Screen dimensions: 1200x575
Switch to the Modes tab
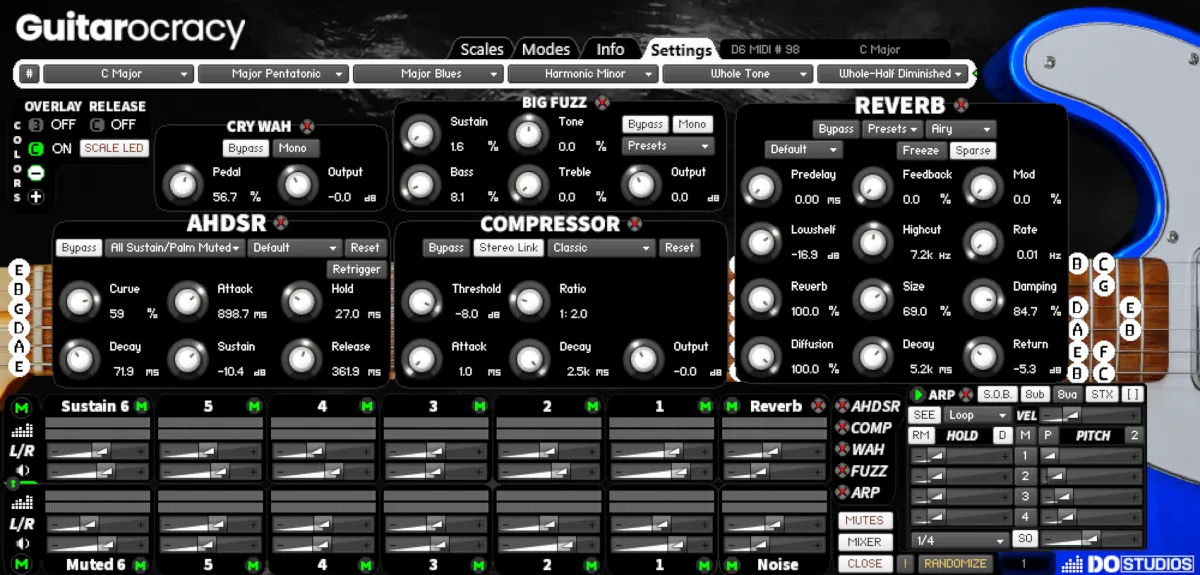click(x=546, y=49)
